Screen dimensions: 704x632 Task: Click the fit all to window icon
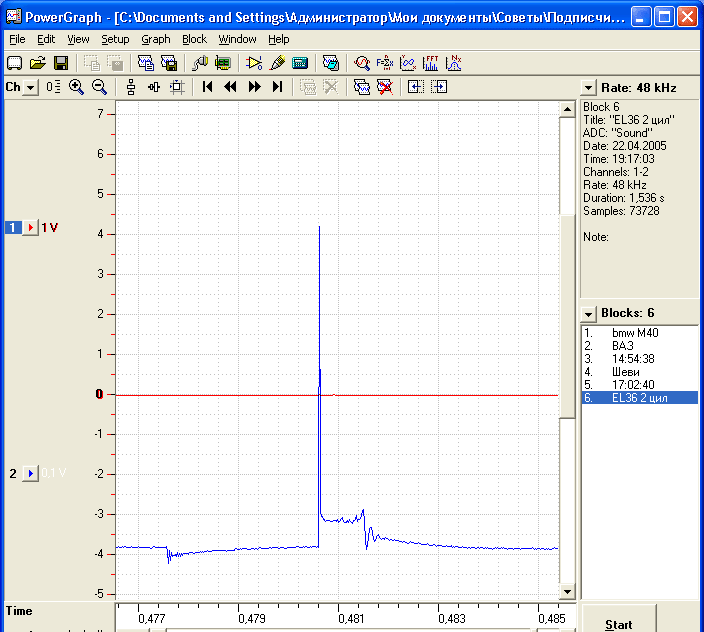click(177, 87)
